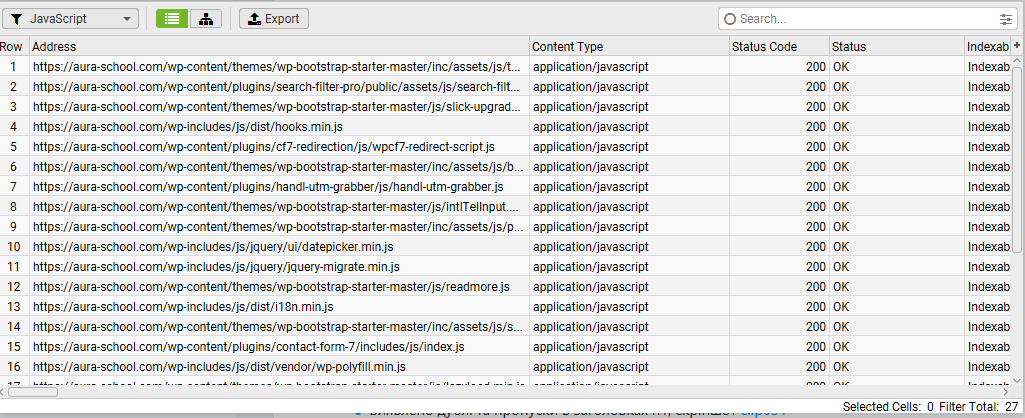The height and width of the screenshot is (418, 1025).
Task: Select the i18n.min.js address row
Action: (x=279, y=306)
